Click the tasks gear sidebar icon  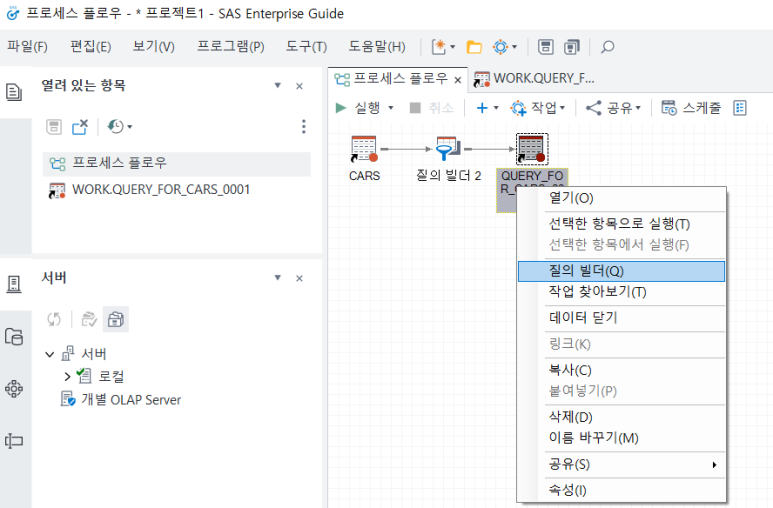(x=14, y=389)
